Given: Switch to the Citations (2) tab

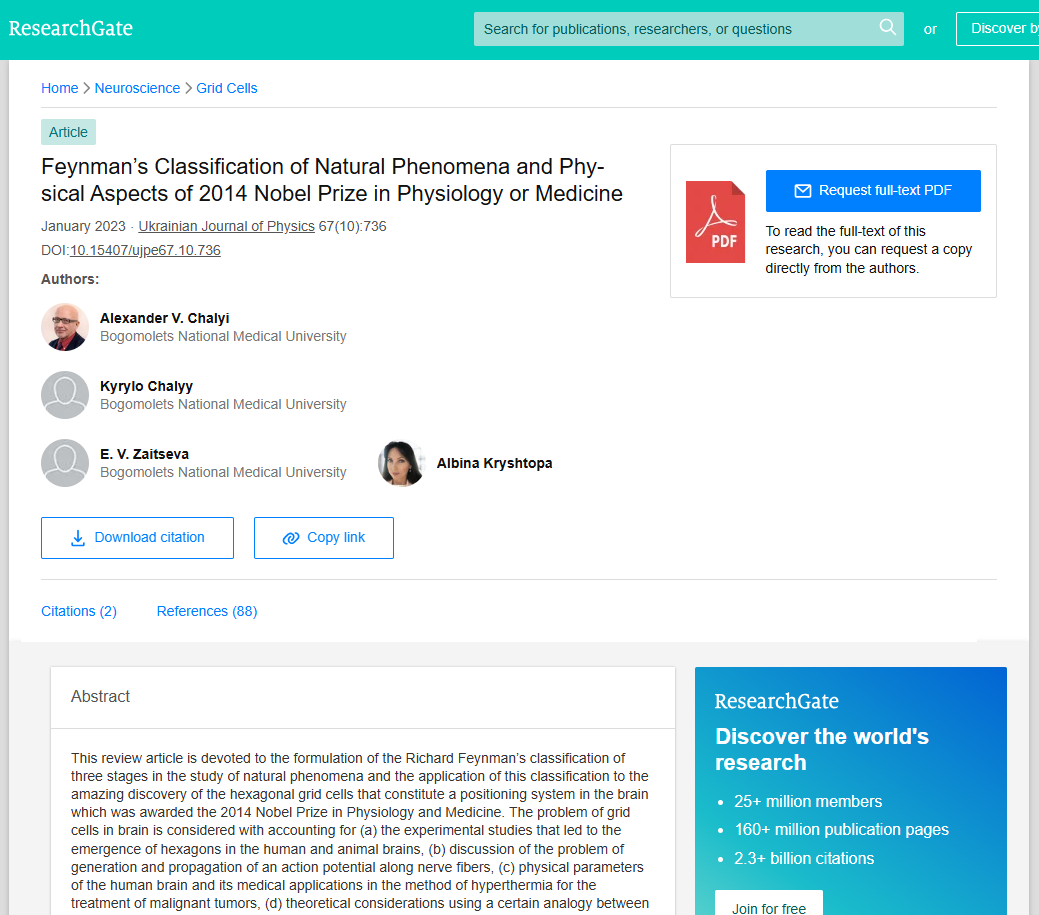Looking at the screenshot, I should 79,611.
